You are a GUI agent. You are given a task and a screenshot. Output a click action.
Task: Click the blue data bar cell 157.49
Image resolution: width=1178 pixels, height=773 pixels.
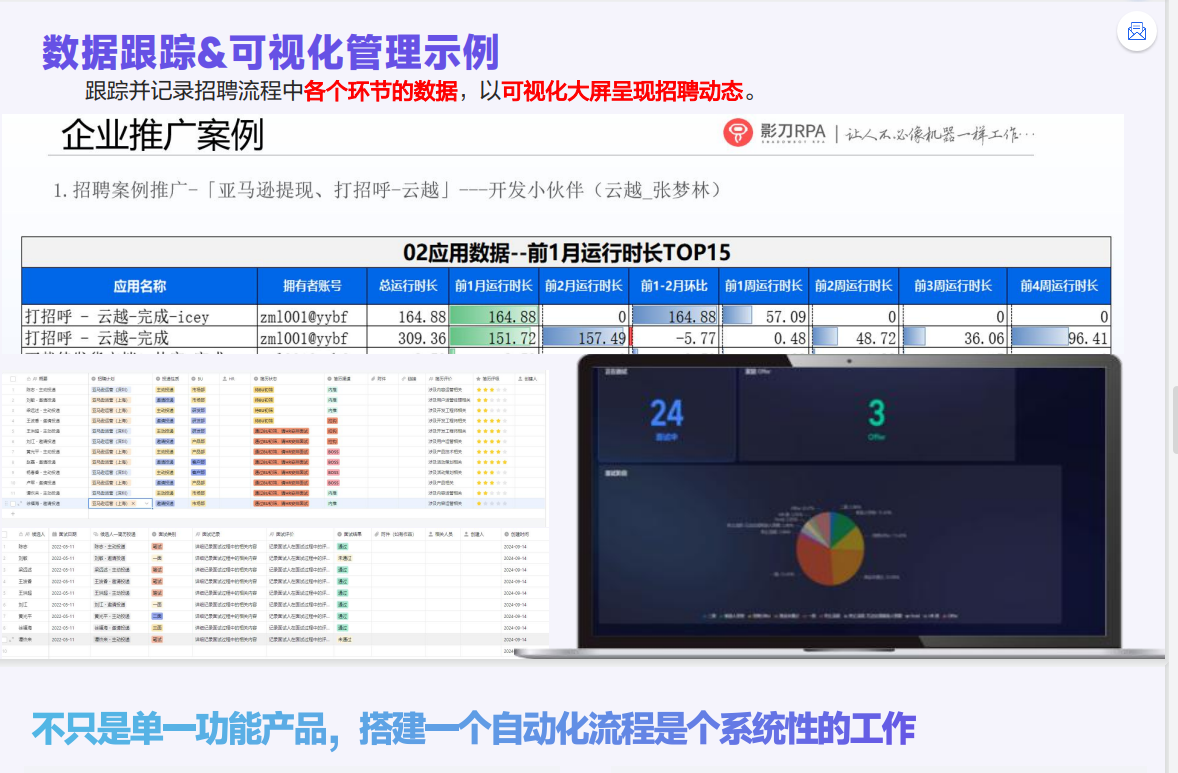point(584,338)
